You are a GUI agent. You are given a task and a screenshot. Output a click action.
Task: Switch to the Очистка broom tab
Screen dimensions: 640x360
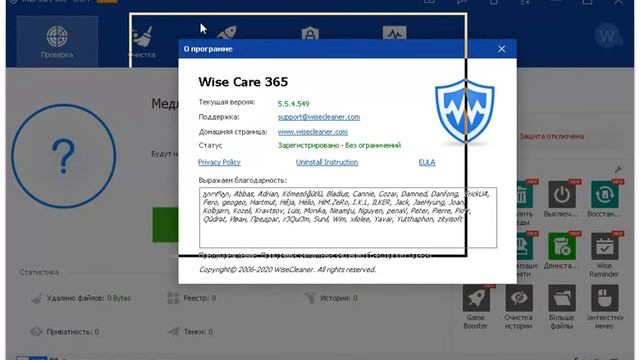142,42
